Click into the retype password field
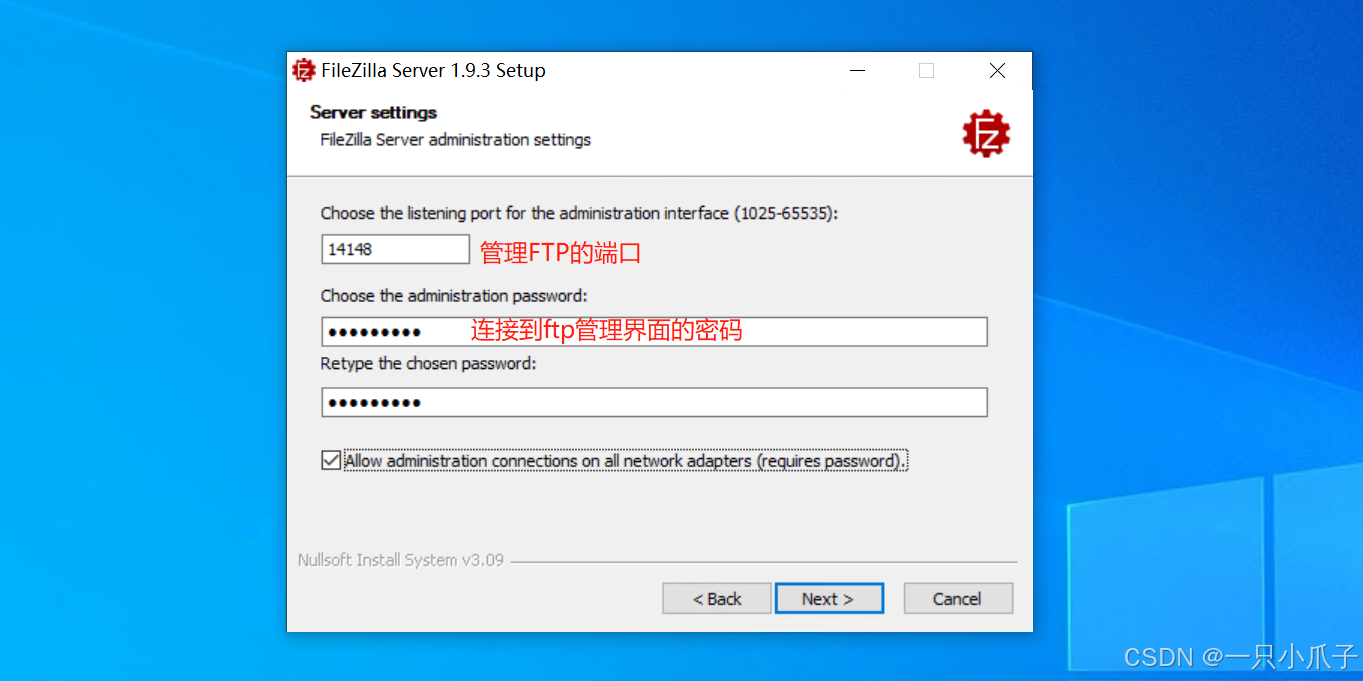1363x681 pixels. (x=654, y=402)
